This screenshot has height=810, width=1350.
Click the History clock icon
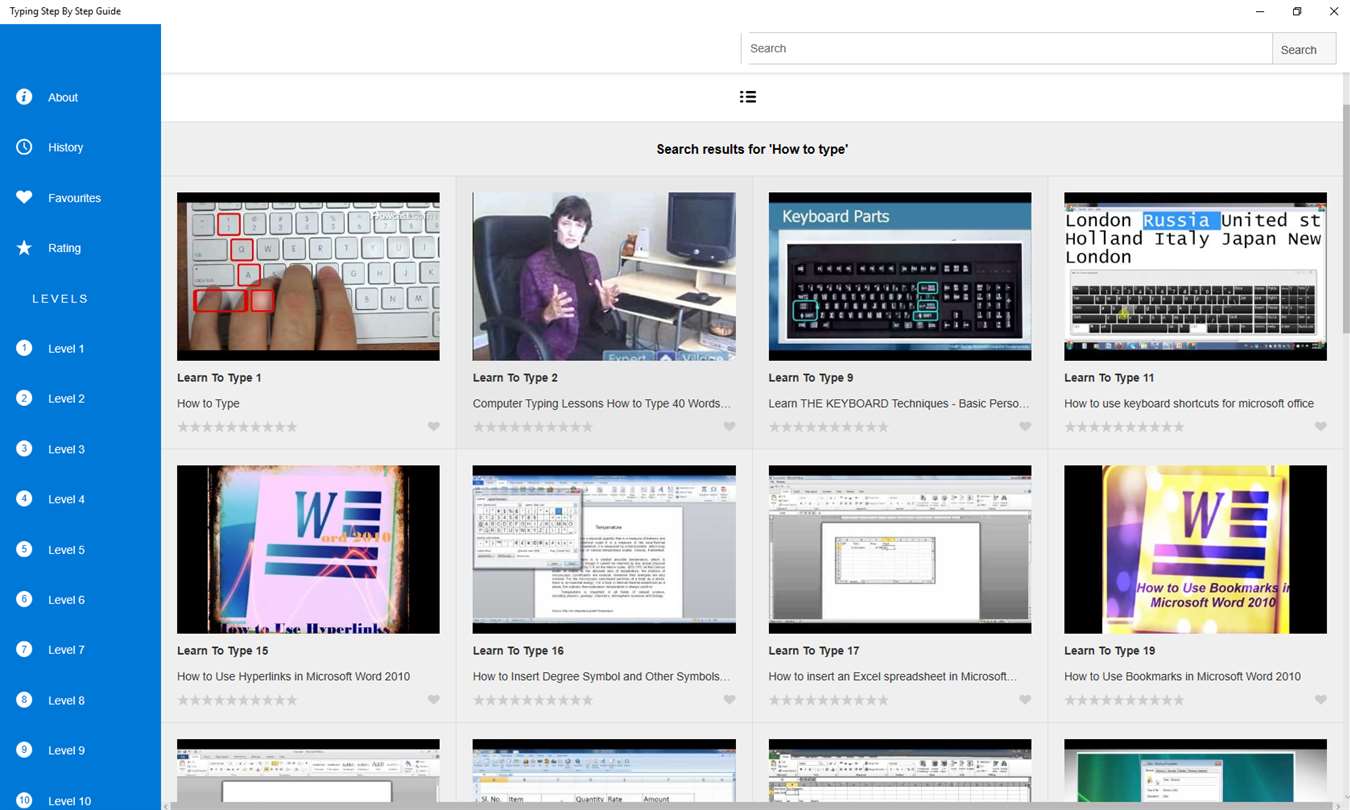tap(24, 147)
